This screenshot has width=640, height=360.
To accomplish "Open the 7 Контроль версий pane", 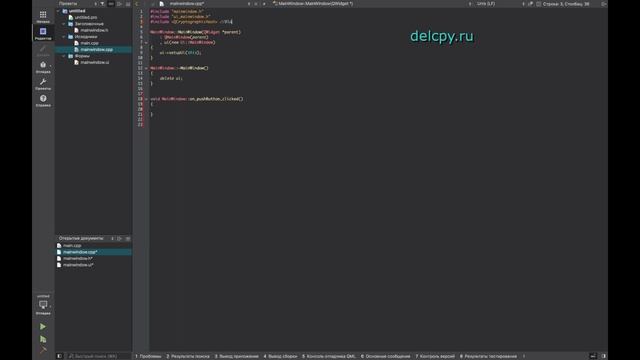I will pyautogui.click(x=435, y=356).
